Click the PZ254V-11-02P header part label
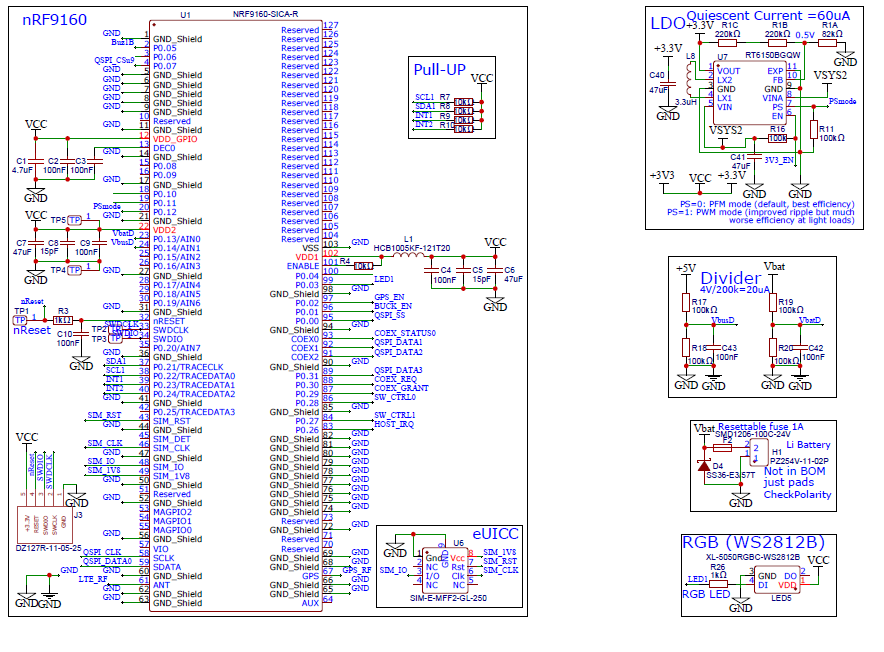This screenshot has width=884, height=652. click(x=799, y=461)
